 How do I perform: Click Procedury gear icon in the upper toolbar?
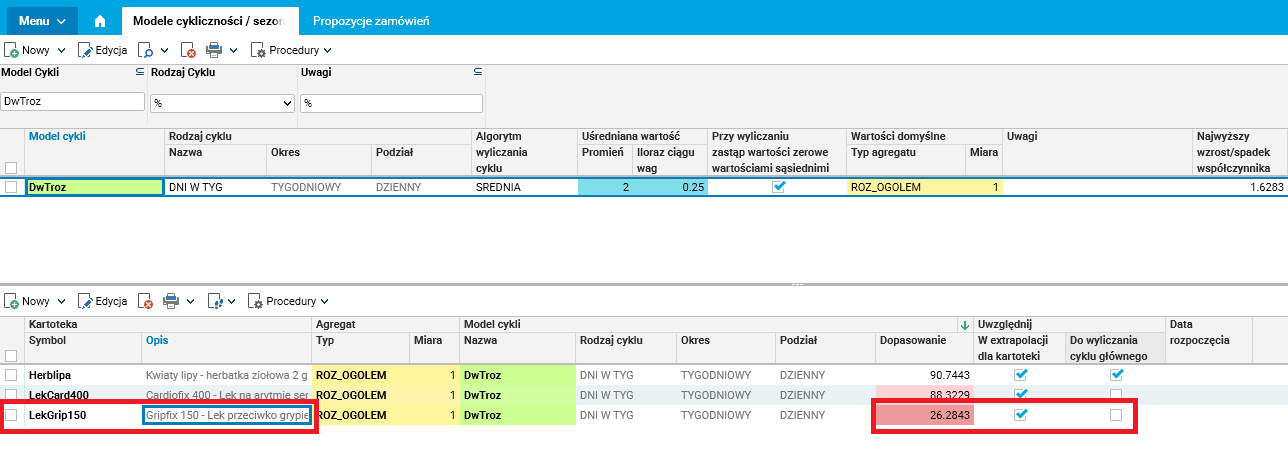(x=258, y=49)
